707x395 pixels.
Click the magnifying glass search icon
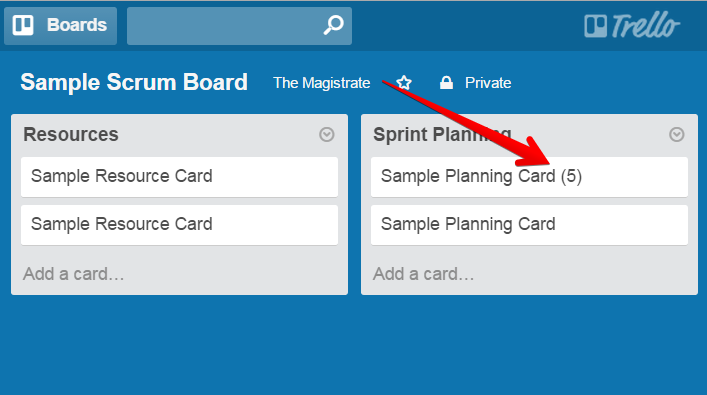[x=334, y=25]
